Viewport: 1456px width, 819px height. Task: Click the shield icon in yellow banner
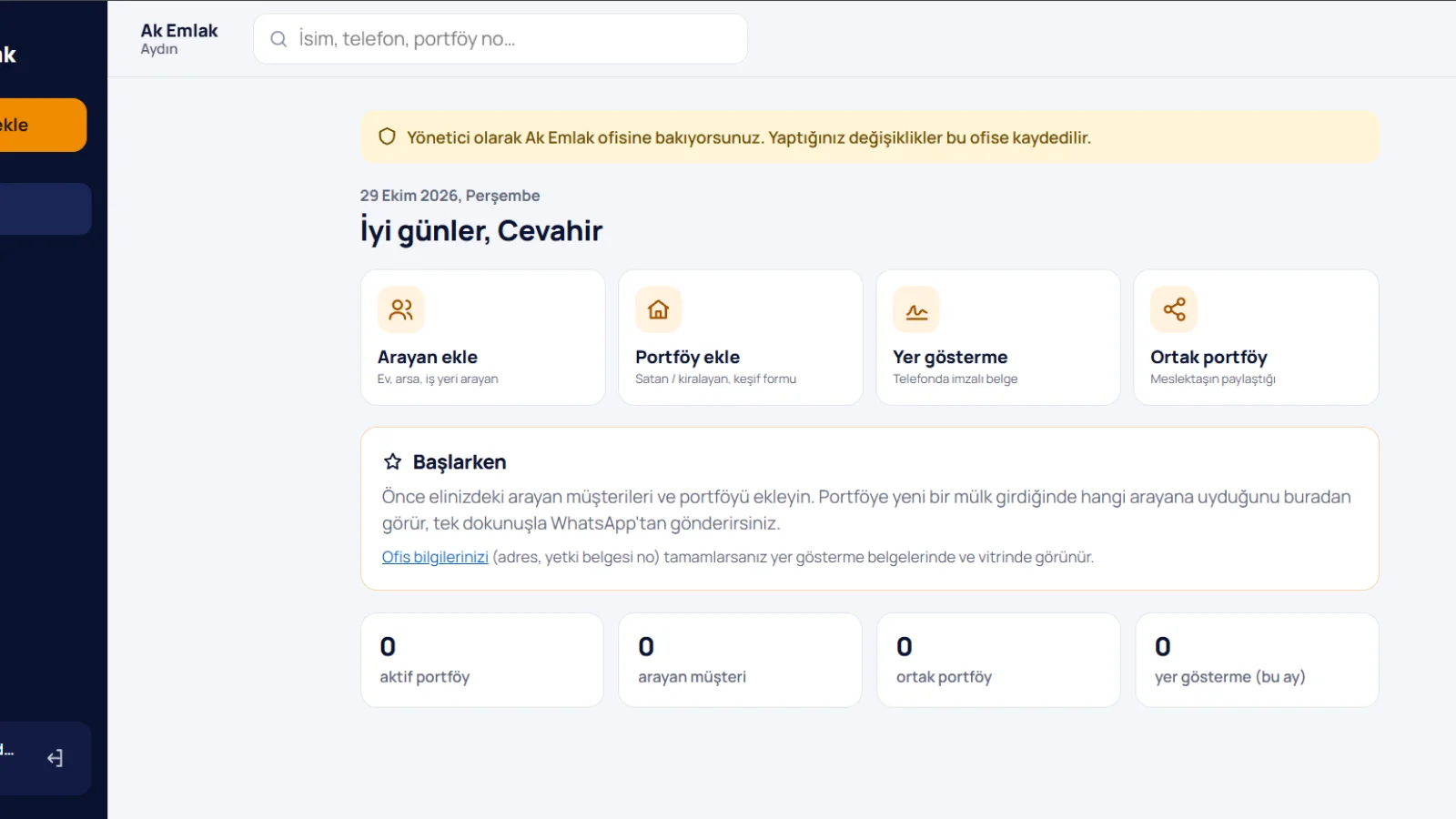click(x=388, y=136)
